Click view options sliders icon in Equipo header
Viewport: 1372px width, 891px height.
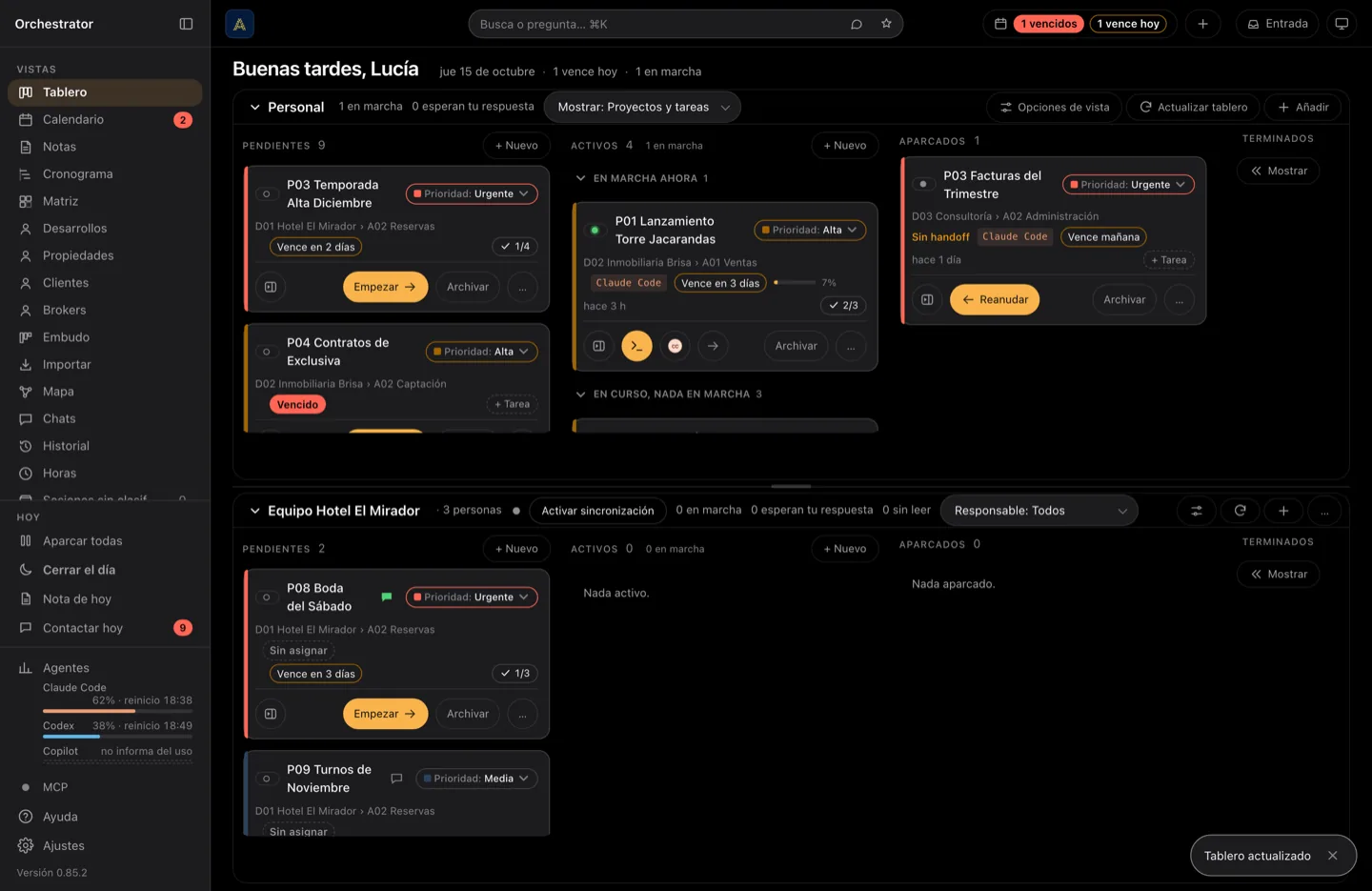pos(1196,511)
